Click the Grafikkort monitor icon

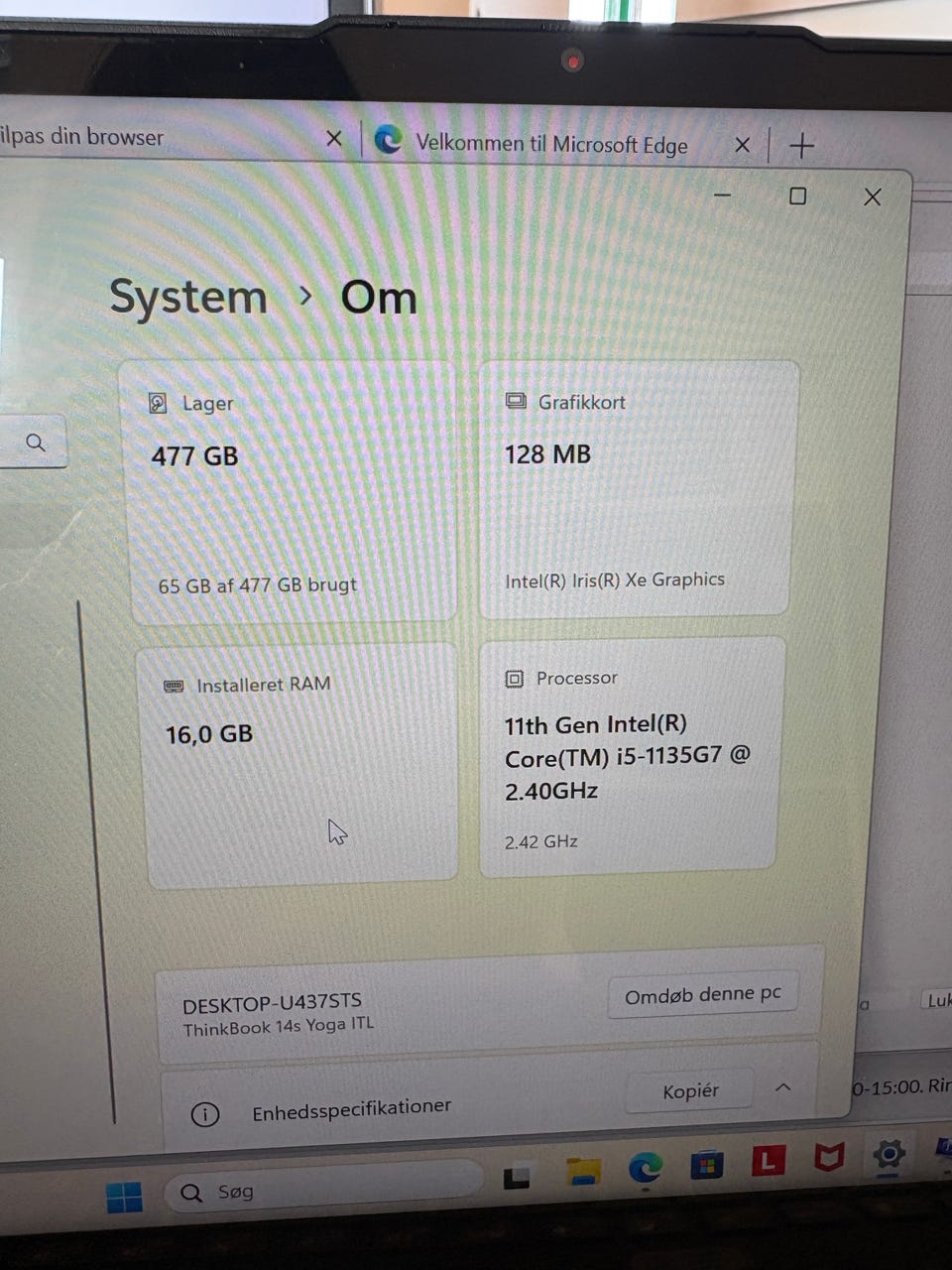[x=516, y=402]
